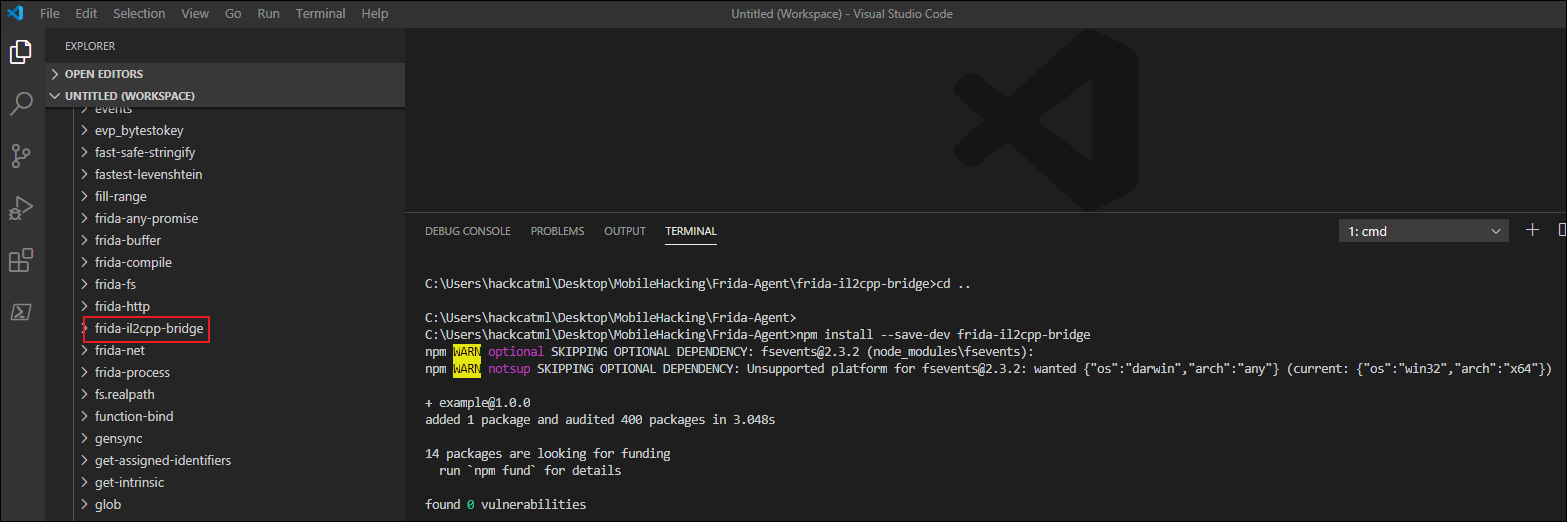This screenshot has width=1567, height=522.
Task: Switch to the Debug Console tab
Action: (468, 231)
